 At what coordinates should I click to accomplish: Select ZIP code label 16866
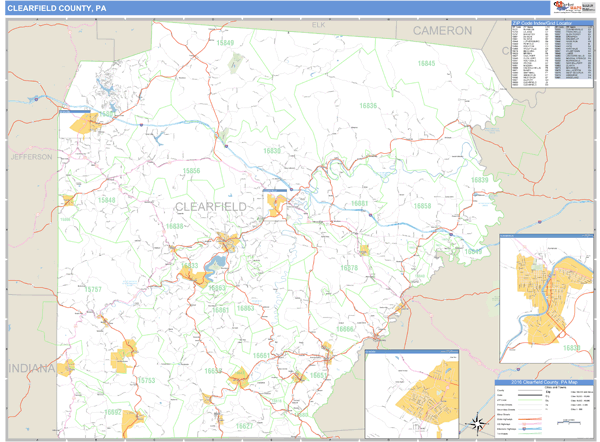coord(345,329)
